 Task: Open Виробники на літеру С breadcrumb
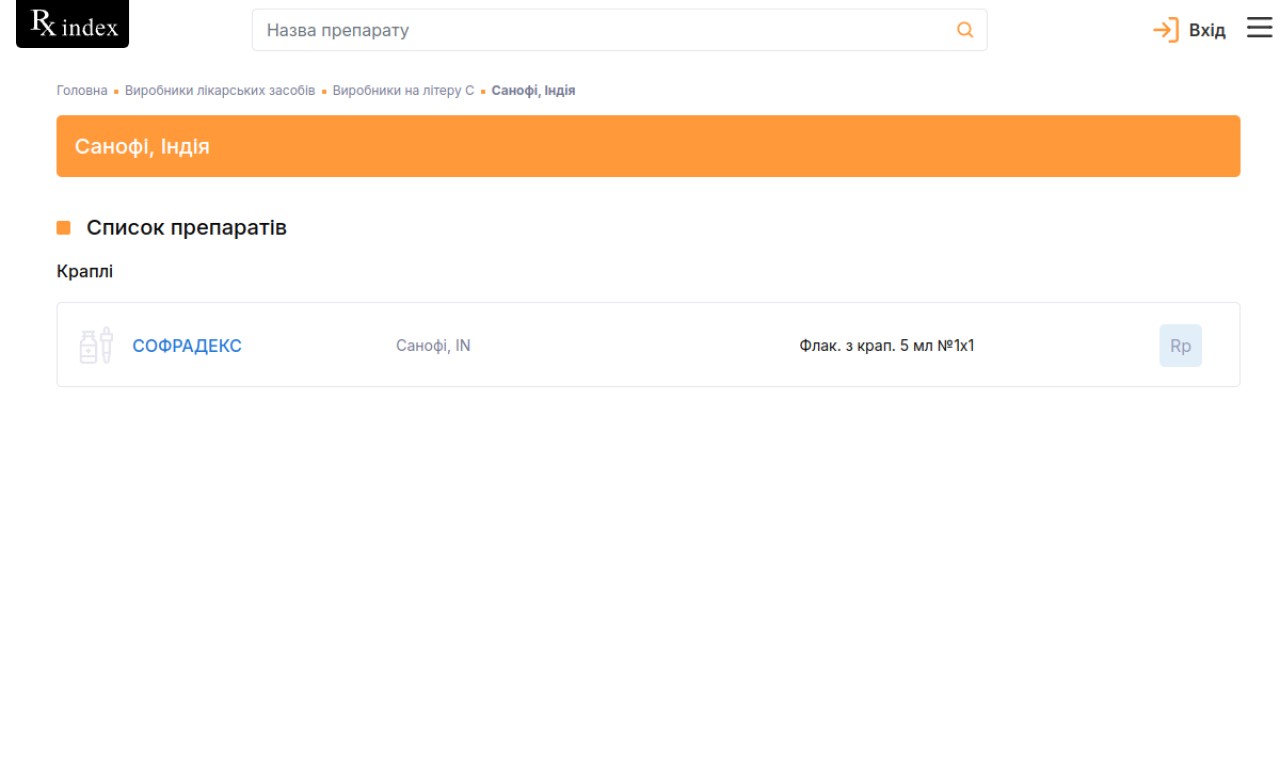coord(403,90)
